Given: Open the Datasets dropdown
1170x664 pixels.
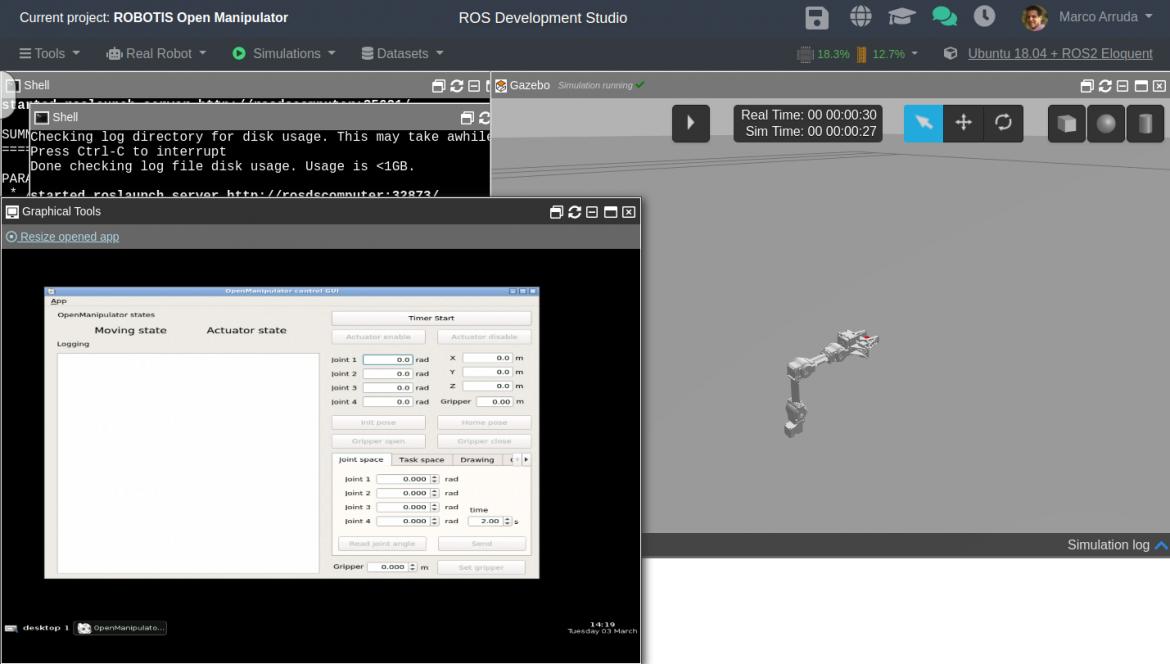Looking at the screenshot, I should coord(403,54).
